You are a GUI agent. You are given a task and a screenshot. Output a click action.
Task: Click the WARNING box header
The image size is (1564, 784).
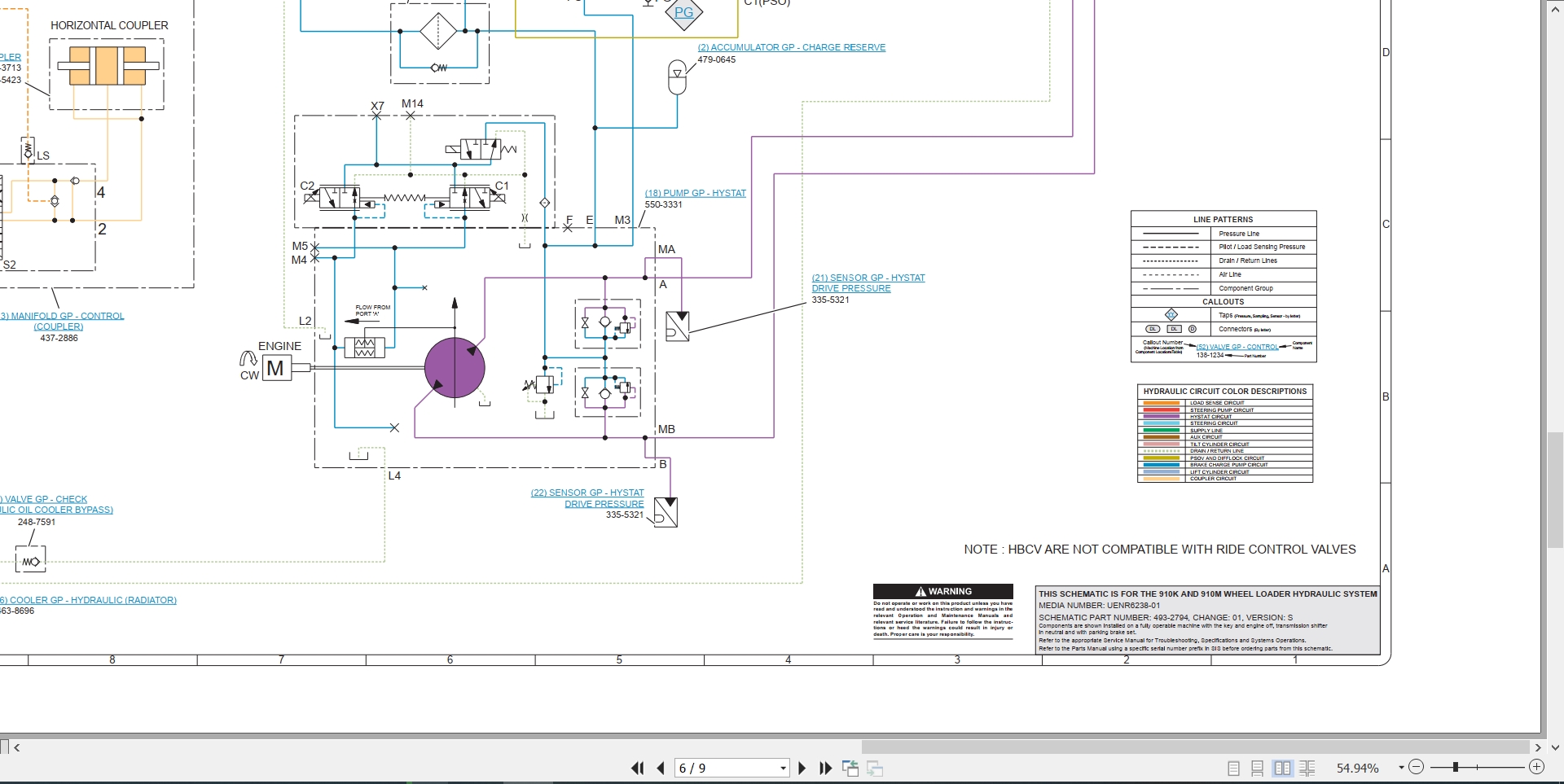(943, 591)
